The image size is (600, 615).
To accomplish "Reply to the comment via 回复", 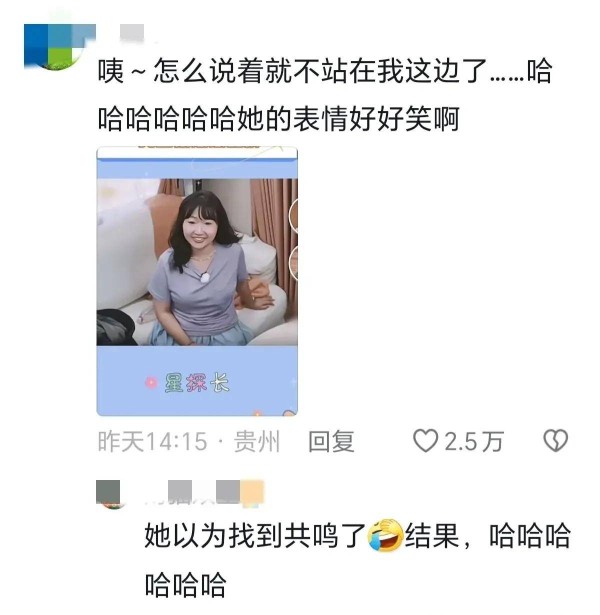I will pyautogui.click(x=331, y=442).
